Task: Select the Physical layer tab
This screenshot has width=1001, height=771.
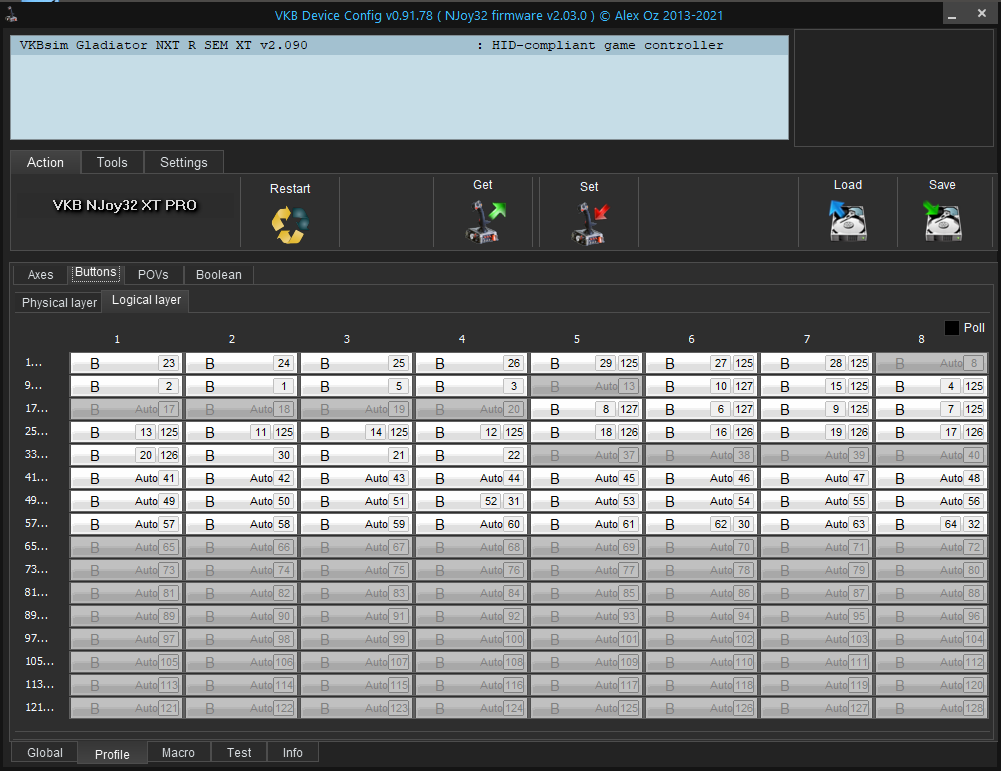Action: pyautogui.click(x=59, y=302)
